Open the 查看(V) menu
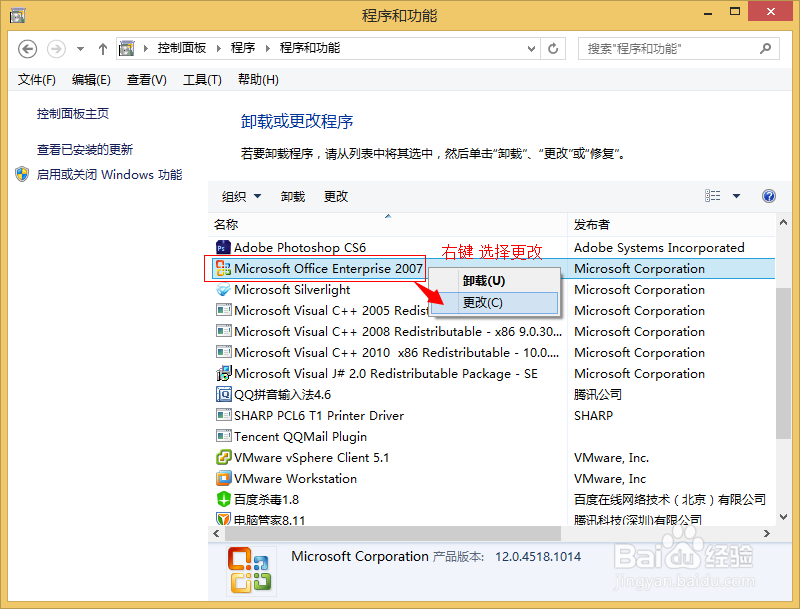Screen dimensions: 800x609 click(x=146, y=80)
